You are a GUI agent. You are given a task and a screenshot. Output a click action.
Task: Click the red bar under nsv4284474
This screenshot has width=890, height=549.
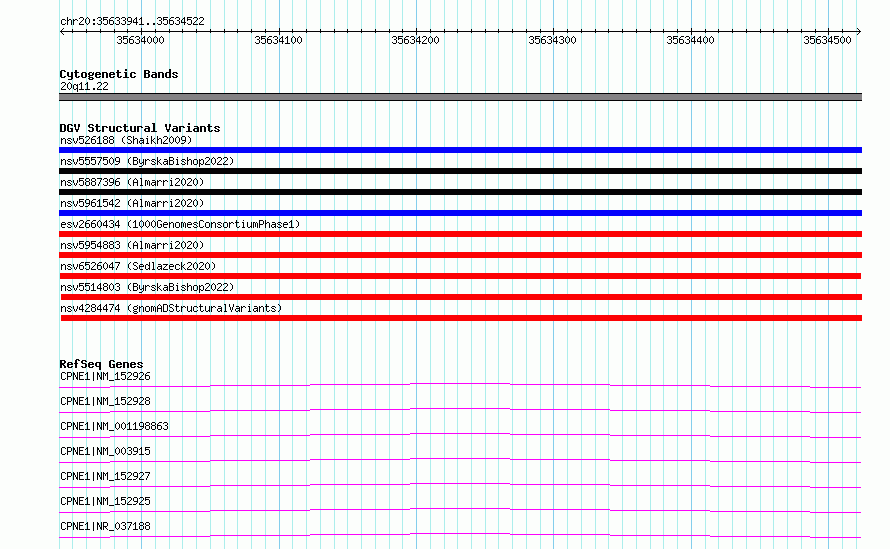[461, 318]
